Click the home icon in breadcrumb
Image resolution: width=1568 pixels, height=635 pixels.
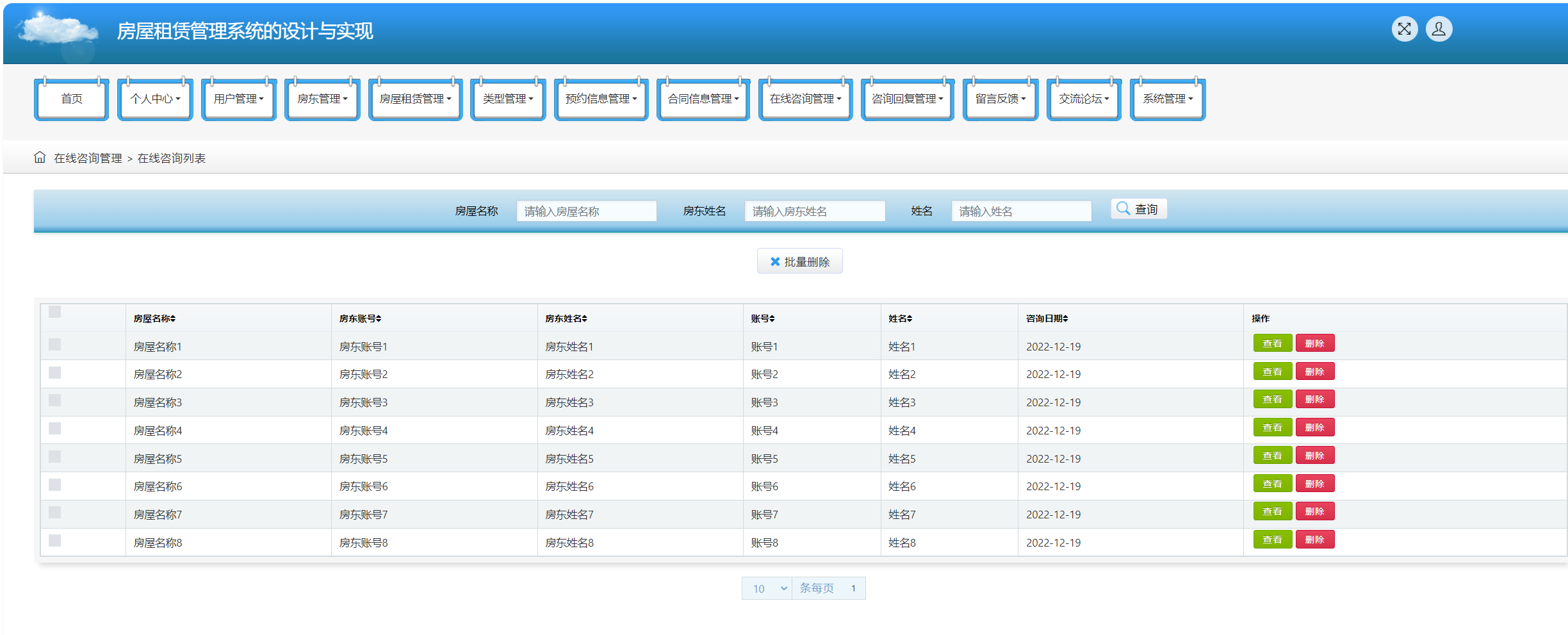click(x=40, y=157)
